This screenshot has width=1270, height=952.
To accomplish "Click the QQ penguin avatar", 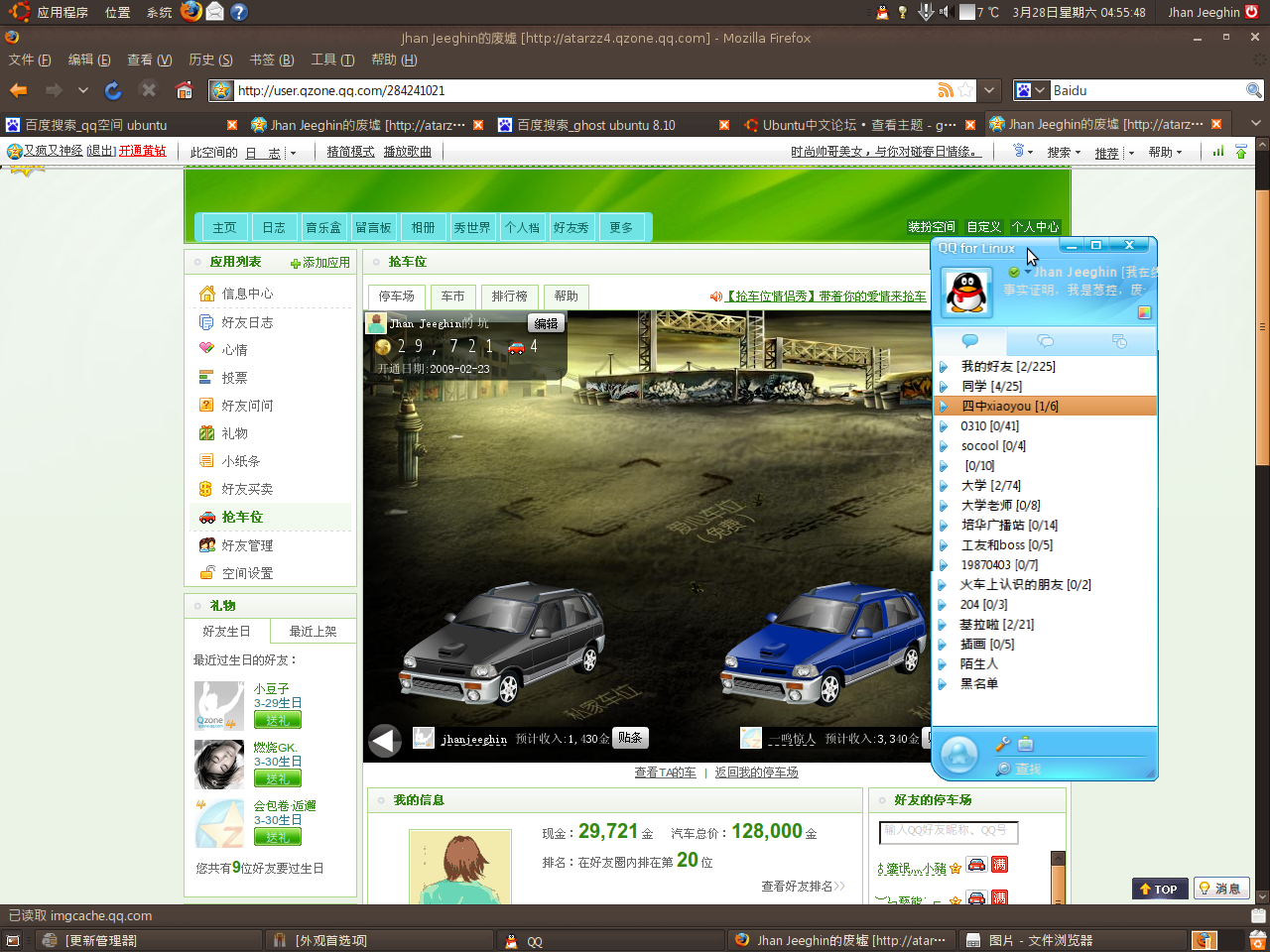I will [966, 293].
